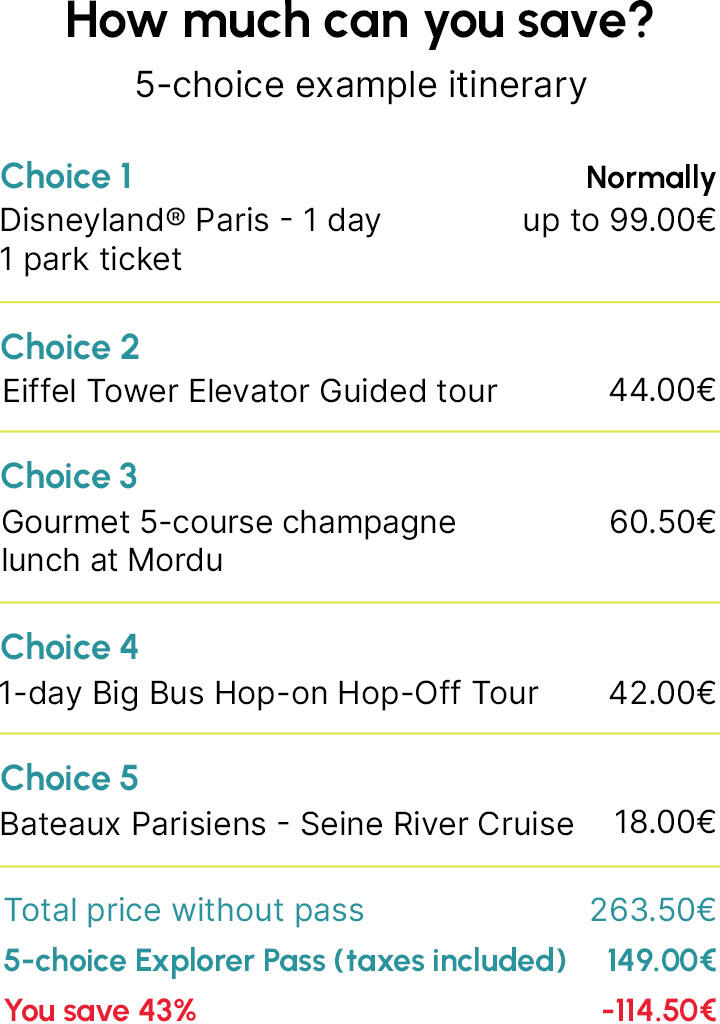Click the 'Normally' column label

click(651, 178)
